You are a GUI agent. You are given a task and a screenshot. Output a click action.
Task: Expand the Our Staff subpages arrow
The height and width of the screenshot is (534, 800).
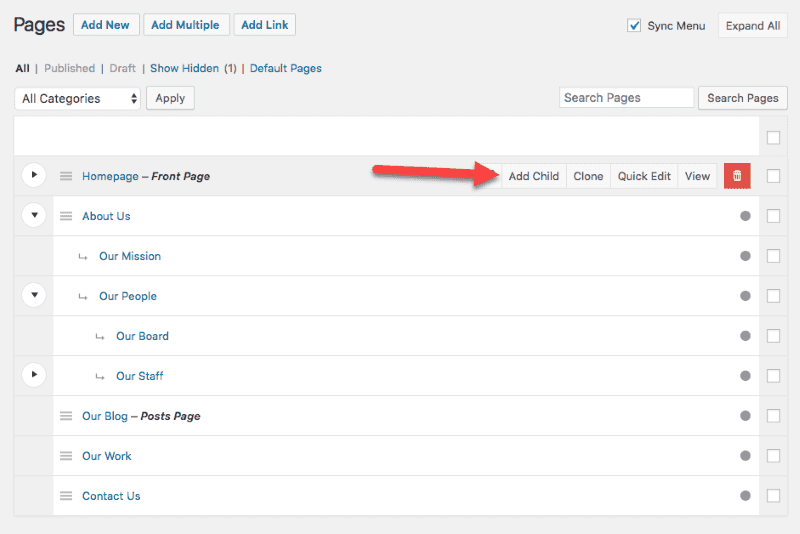point(34,375)
